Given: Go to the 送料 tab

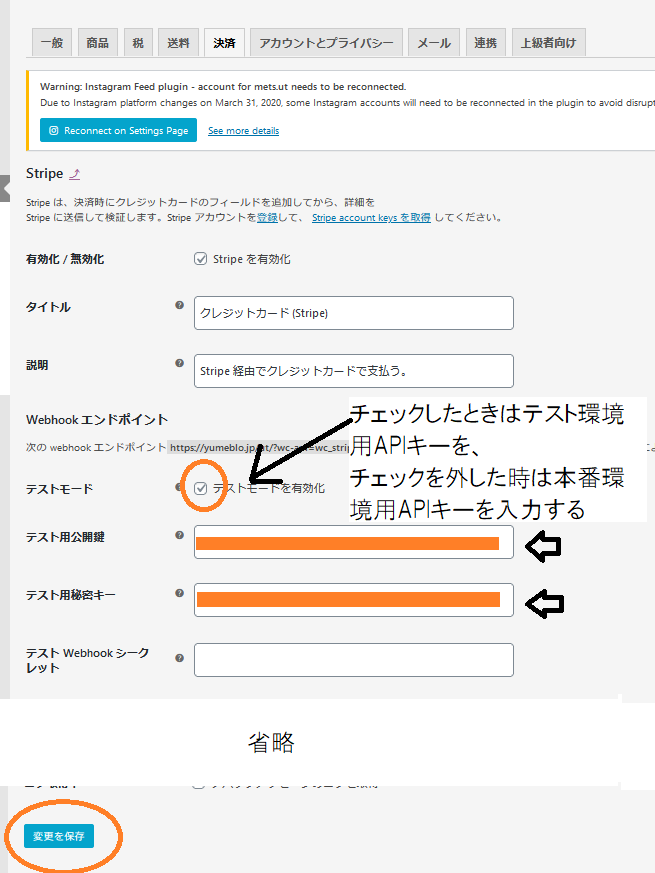Looking at the screenshot, I should pos(178,43).
